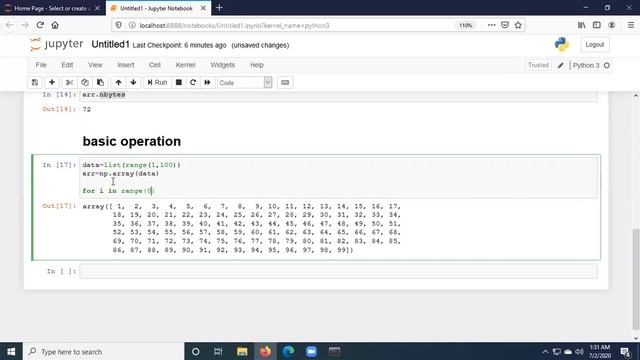
Task: Open Task View on the taskbar
Action: click(218, 351)
